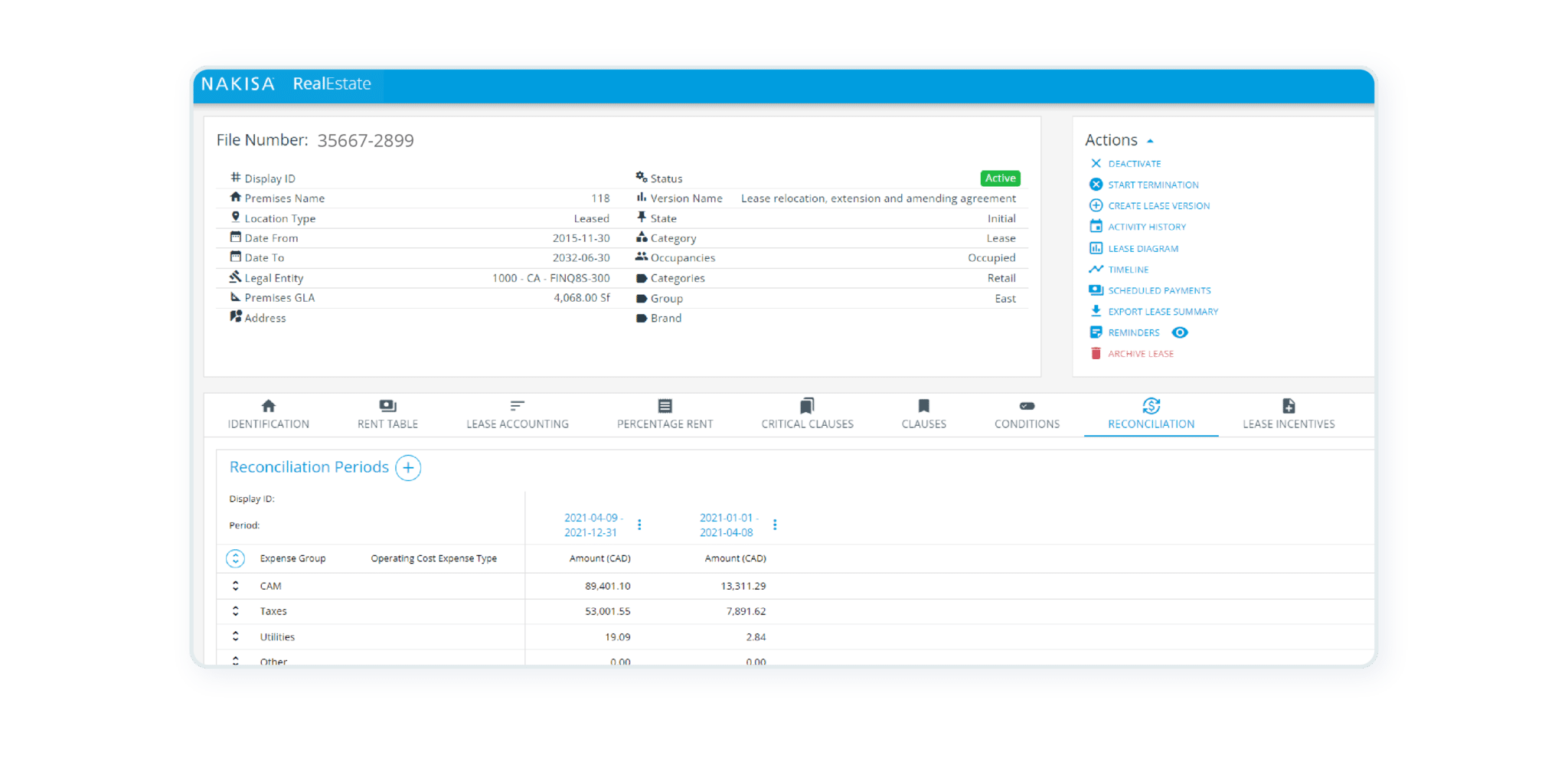Open the Scheduled Payments action
1568x759 pixels.
pyautogui.click(x=1096, y=290)
